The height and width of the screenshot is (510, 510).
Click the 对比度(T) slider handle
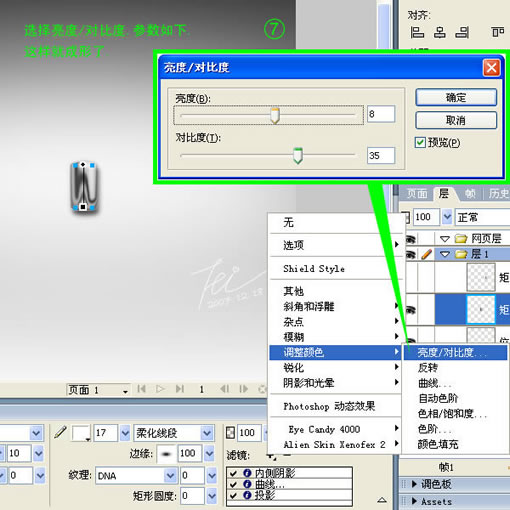click(298, 156)
